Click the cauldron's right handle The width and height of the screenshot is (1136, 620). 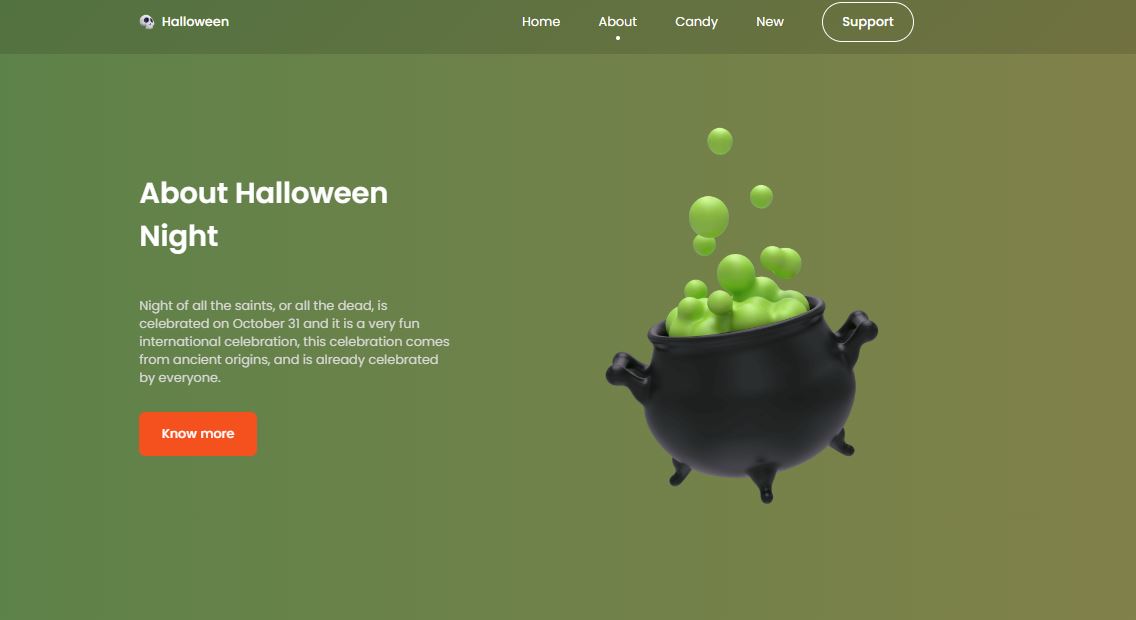[x=855, y=335]
